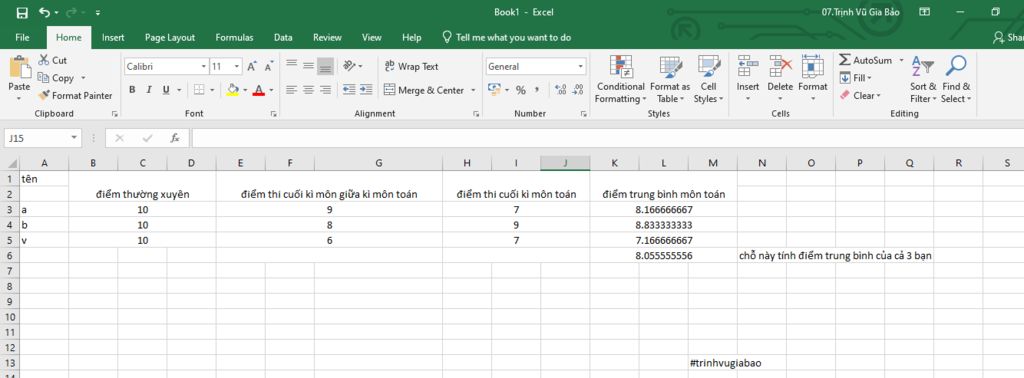Switch to the Insert tab
Viewport: 1024px width, 378px height.
[113, 37]
